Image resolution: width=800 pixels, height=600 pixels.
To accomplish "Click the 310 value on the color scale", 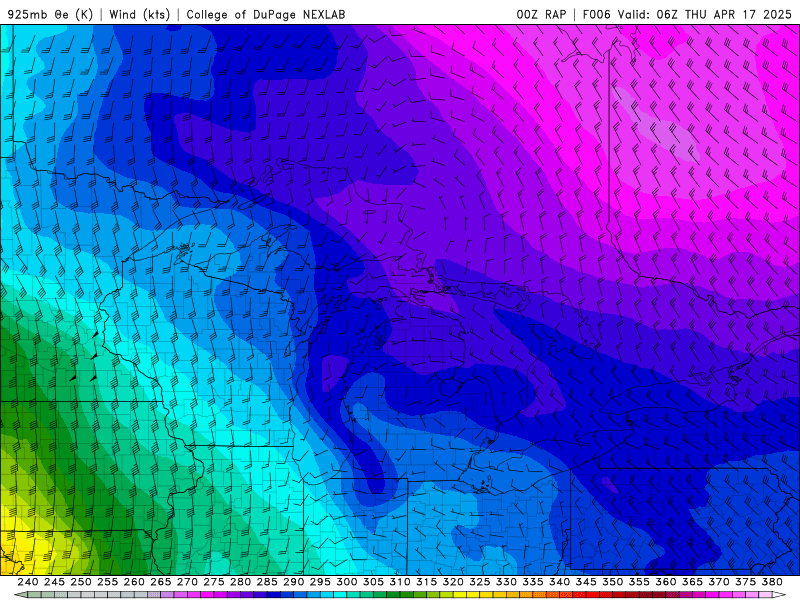I will click(x=400, y=582).
